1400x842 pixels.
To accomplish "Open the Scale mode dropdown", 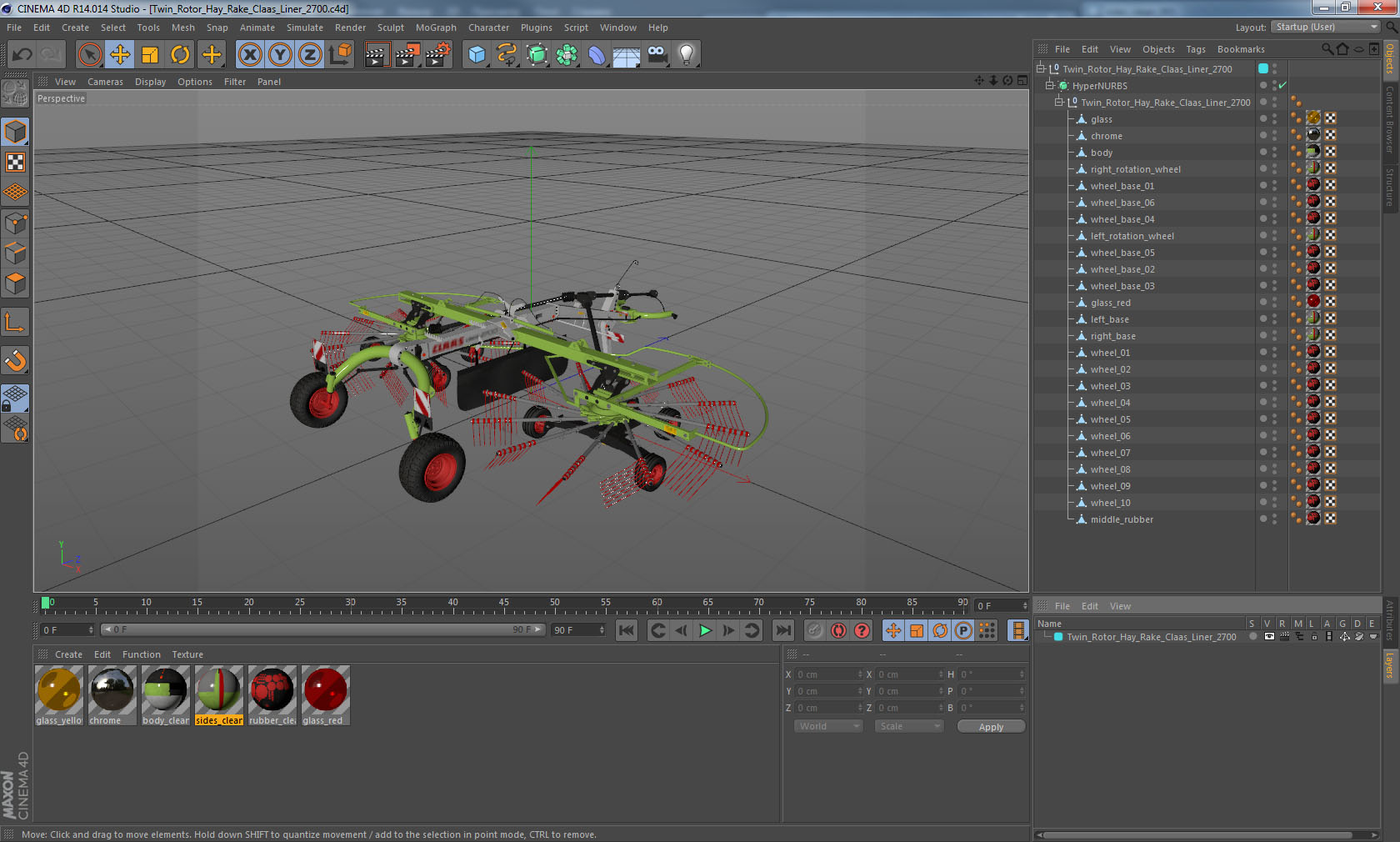I will point(908,726).
